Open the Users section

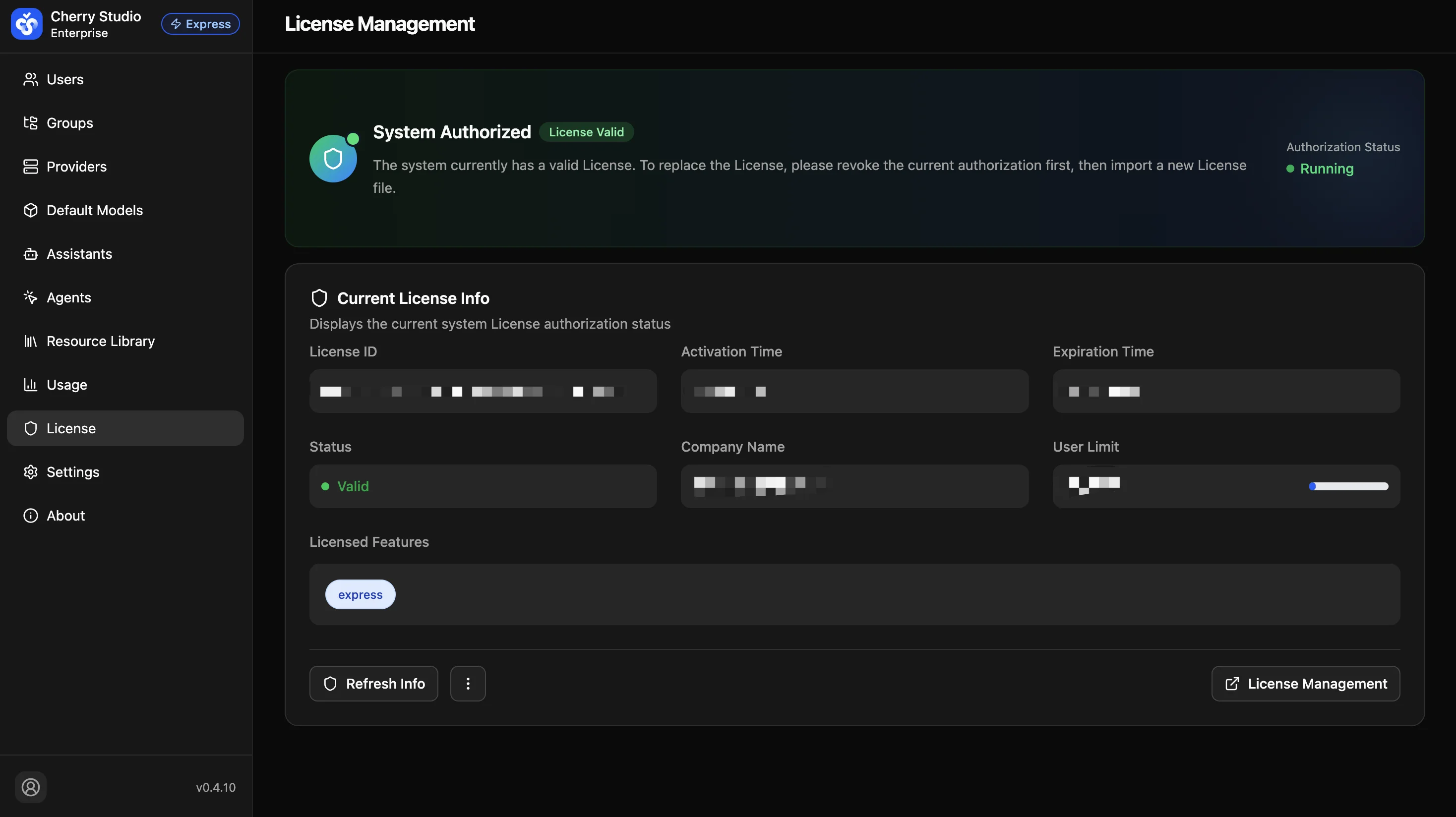[x=125, y=79]
